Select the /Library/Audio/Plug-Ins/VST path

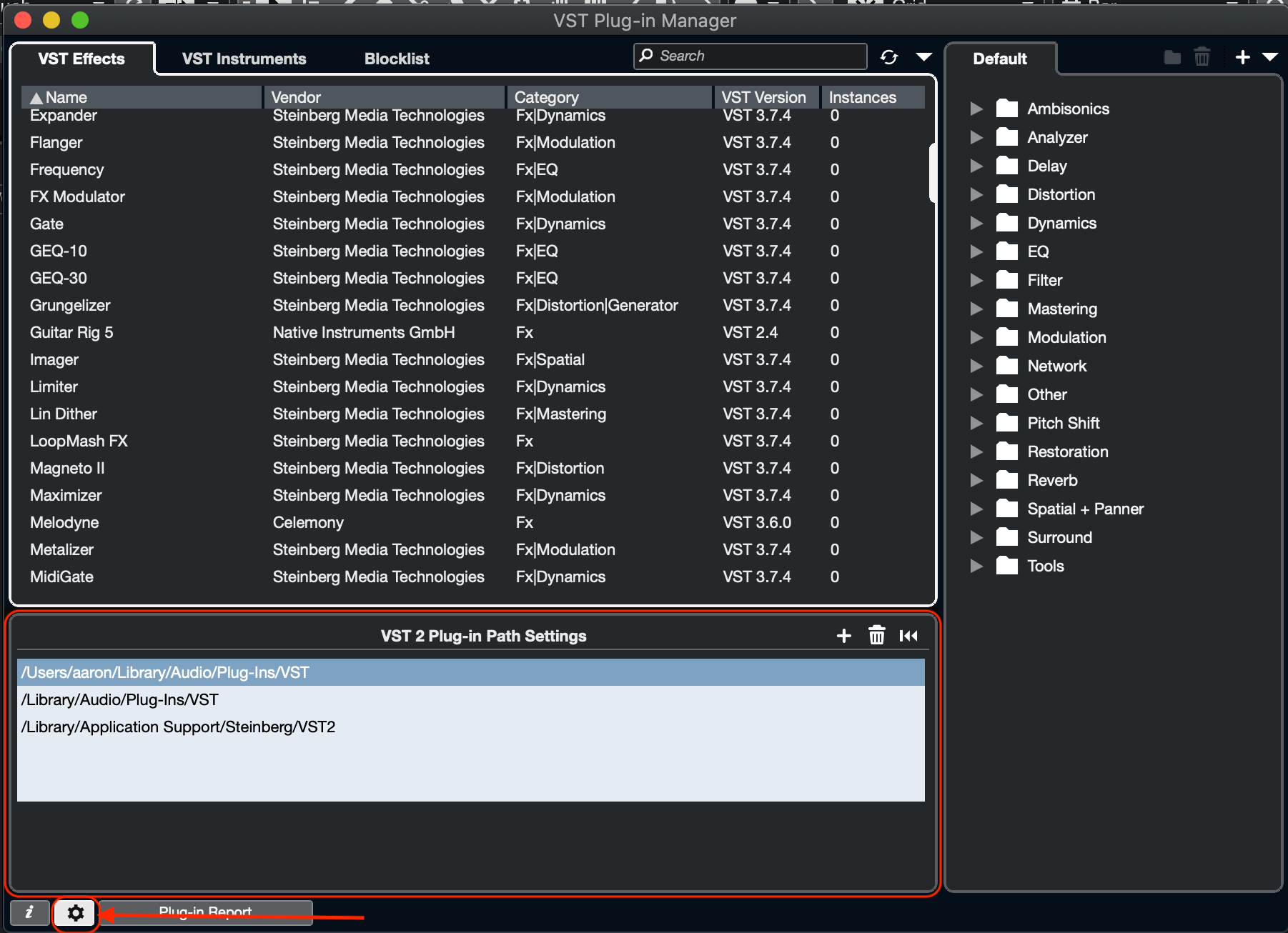471,699
